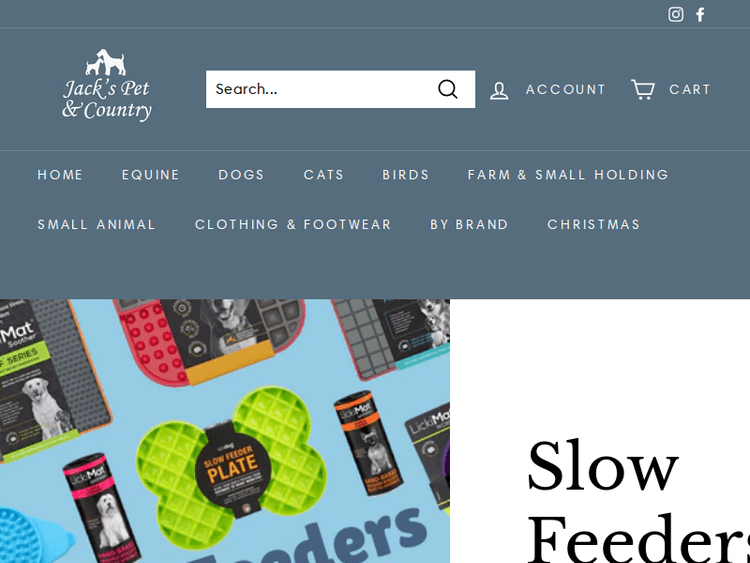Image resolution: width=750 pixels, height=563 pixels.
Task: Go to the HOME menu item
Action: pos(60,175)
